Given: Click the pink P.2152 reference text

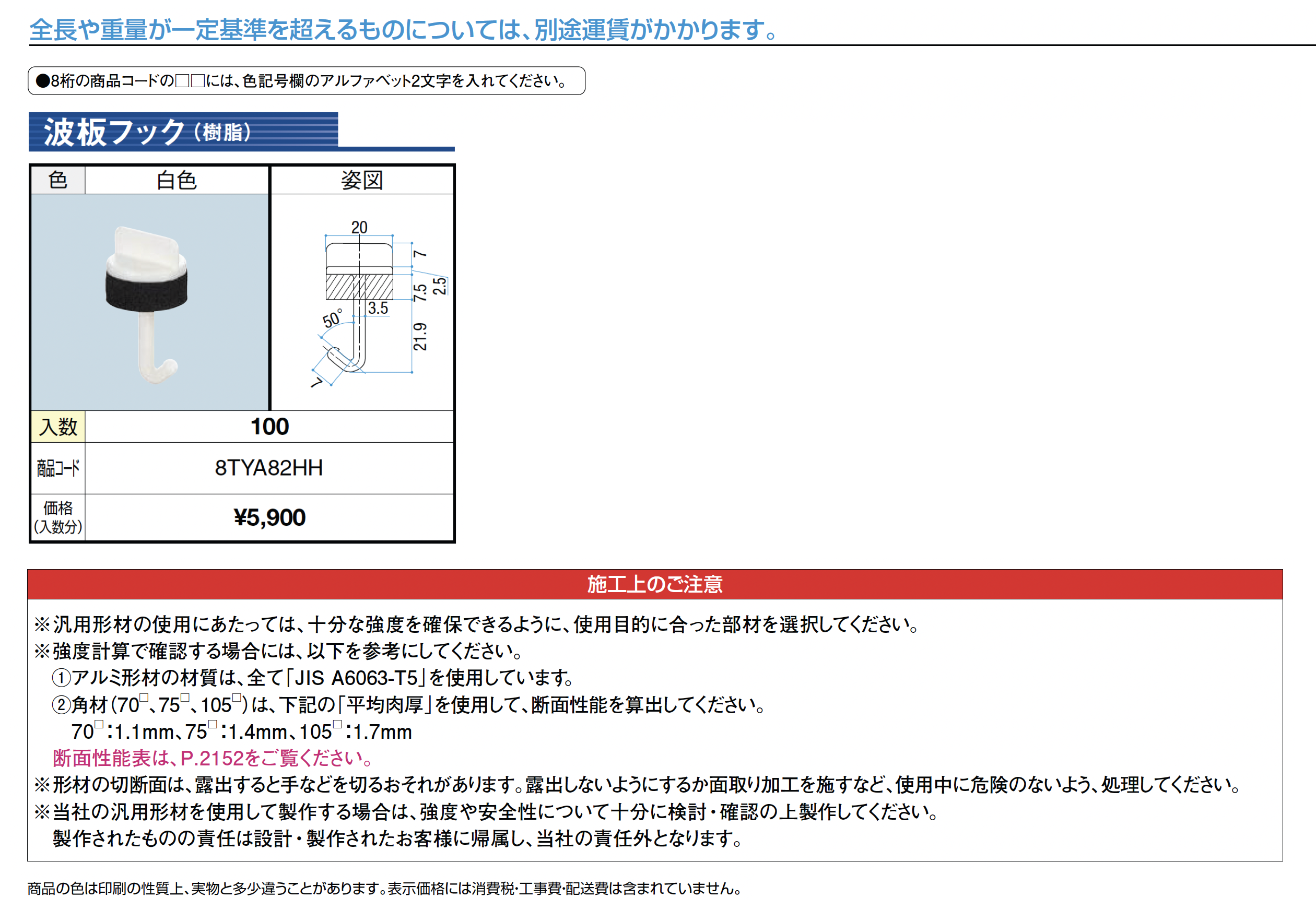Looking at the screenshot, I should click(212, 758).
